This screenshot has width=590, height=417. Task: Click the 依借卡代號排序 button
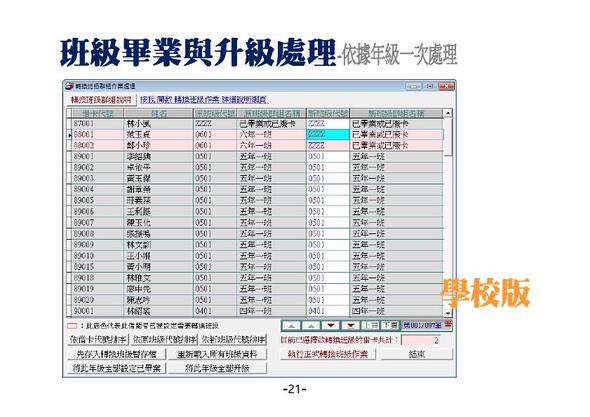(99, 340)
